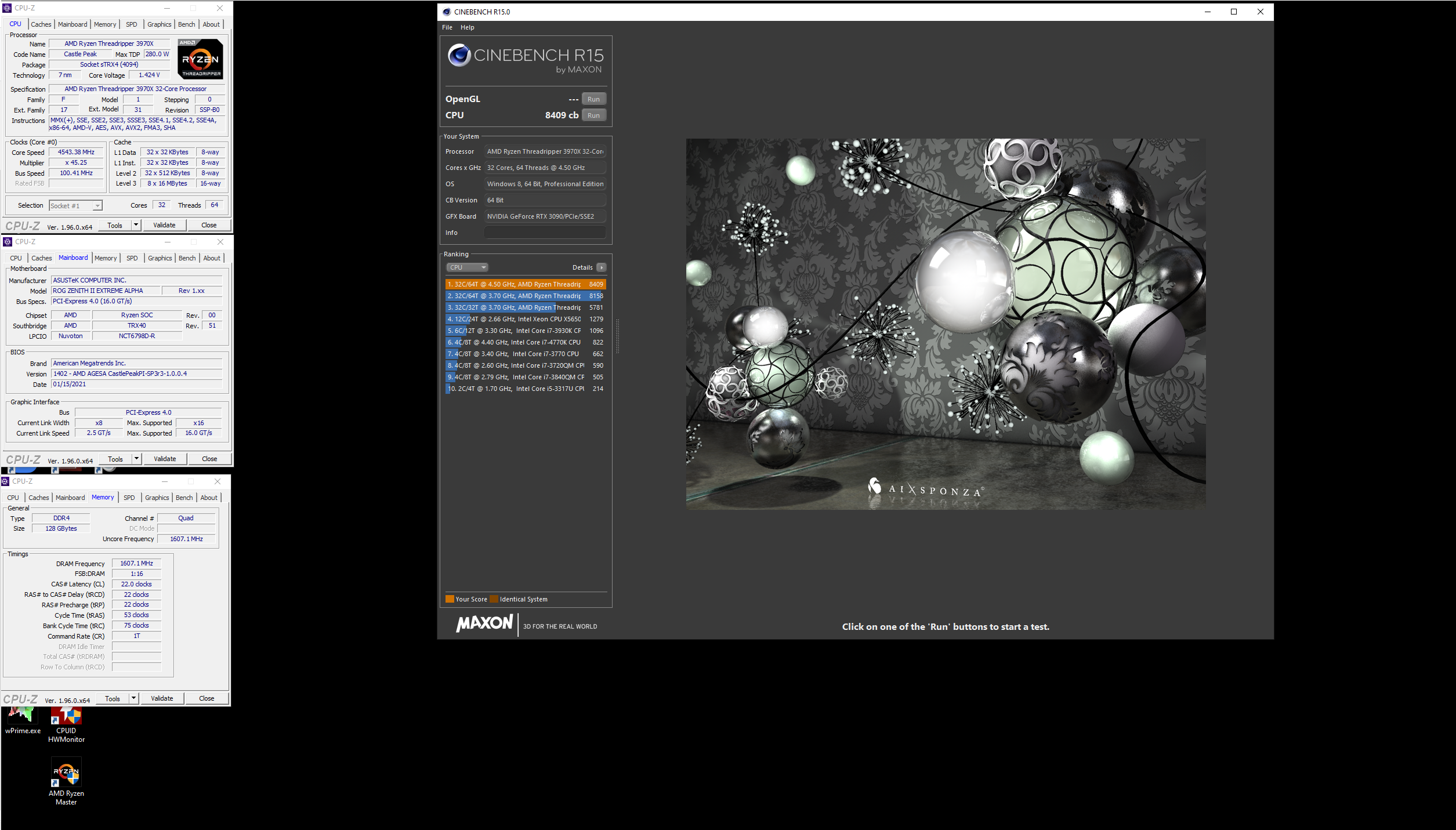Open the CPUID HWMonitor desktop icon
The height and width of the screenshot is (830, 1456).
tap(66, 724)
